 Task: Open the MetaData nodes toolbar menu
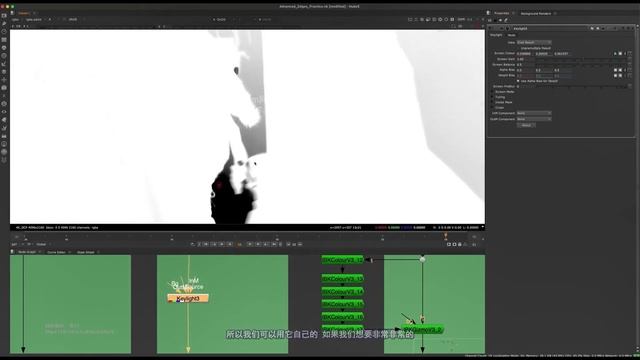(x=4, y=120)
